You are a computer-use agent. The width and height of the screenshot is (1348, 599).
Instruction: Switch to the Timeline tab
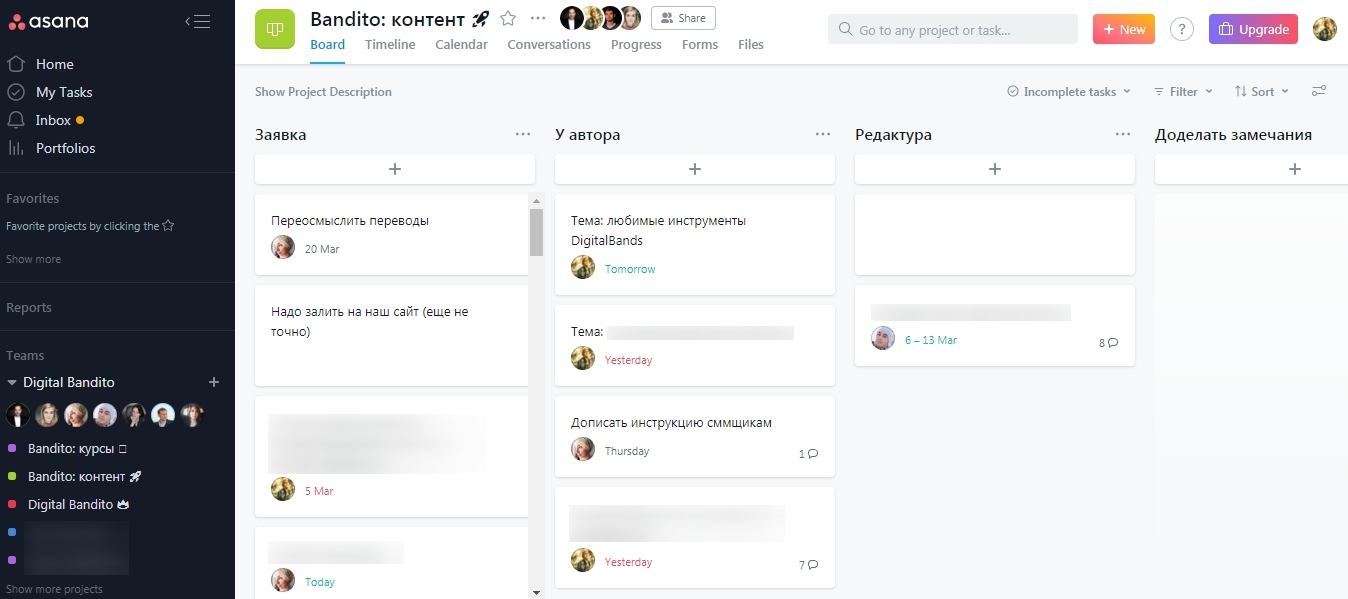click(390, 44)
